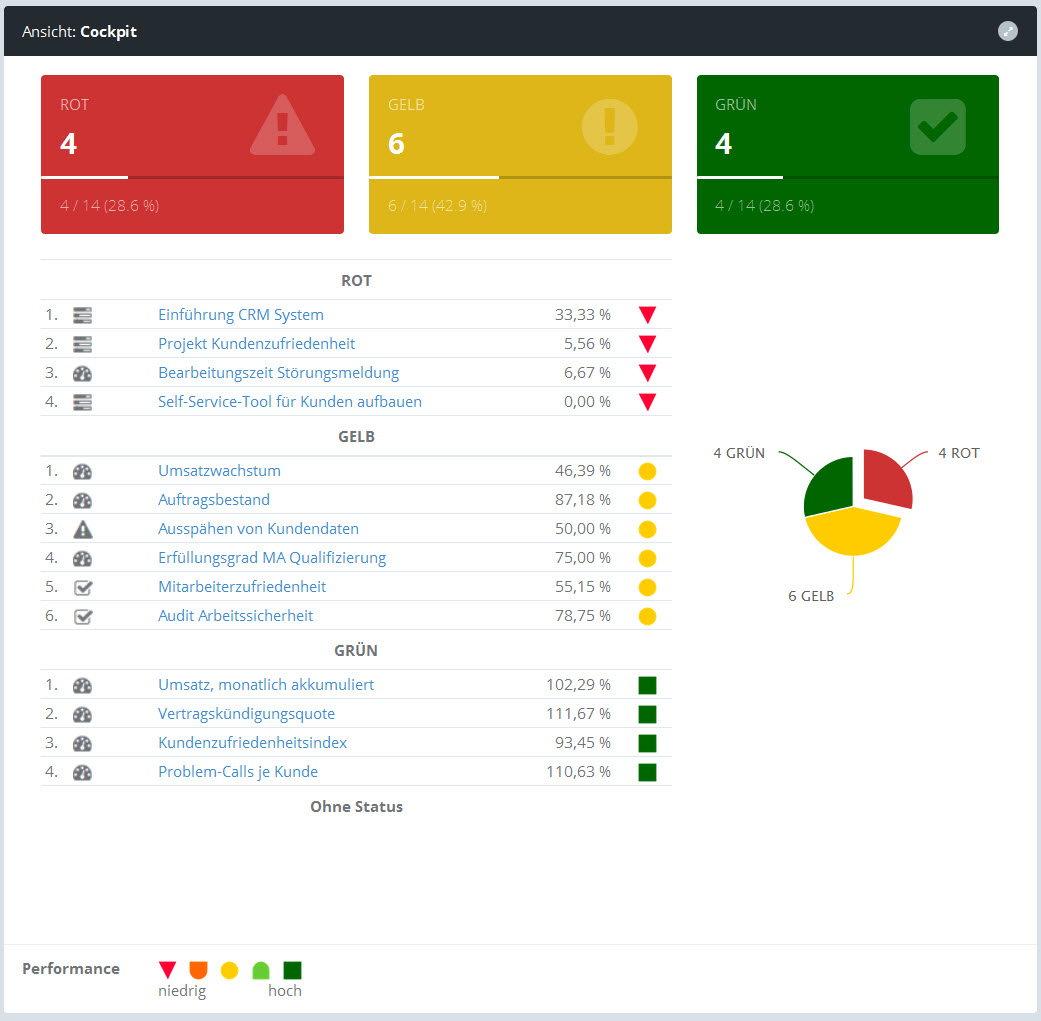Click the red slice of the pie chart
This screenshot has height=1021, width=1041.
(884, 479)
